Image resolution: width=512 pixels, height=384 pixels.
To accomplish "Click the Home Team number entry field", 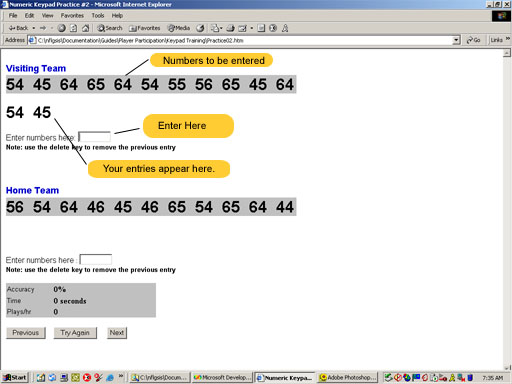I will tap(96, 259).
